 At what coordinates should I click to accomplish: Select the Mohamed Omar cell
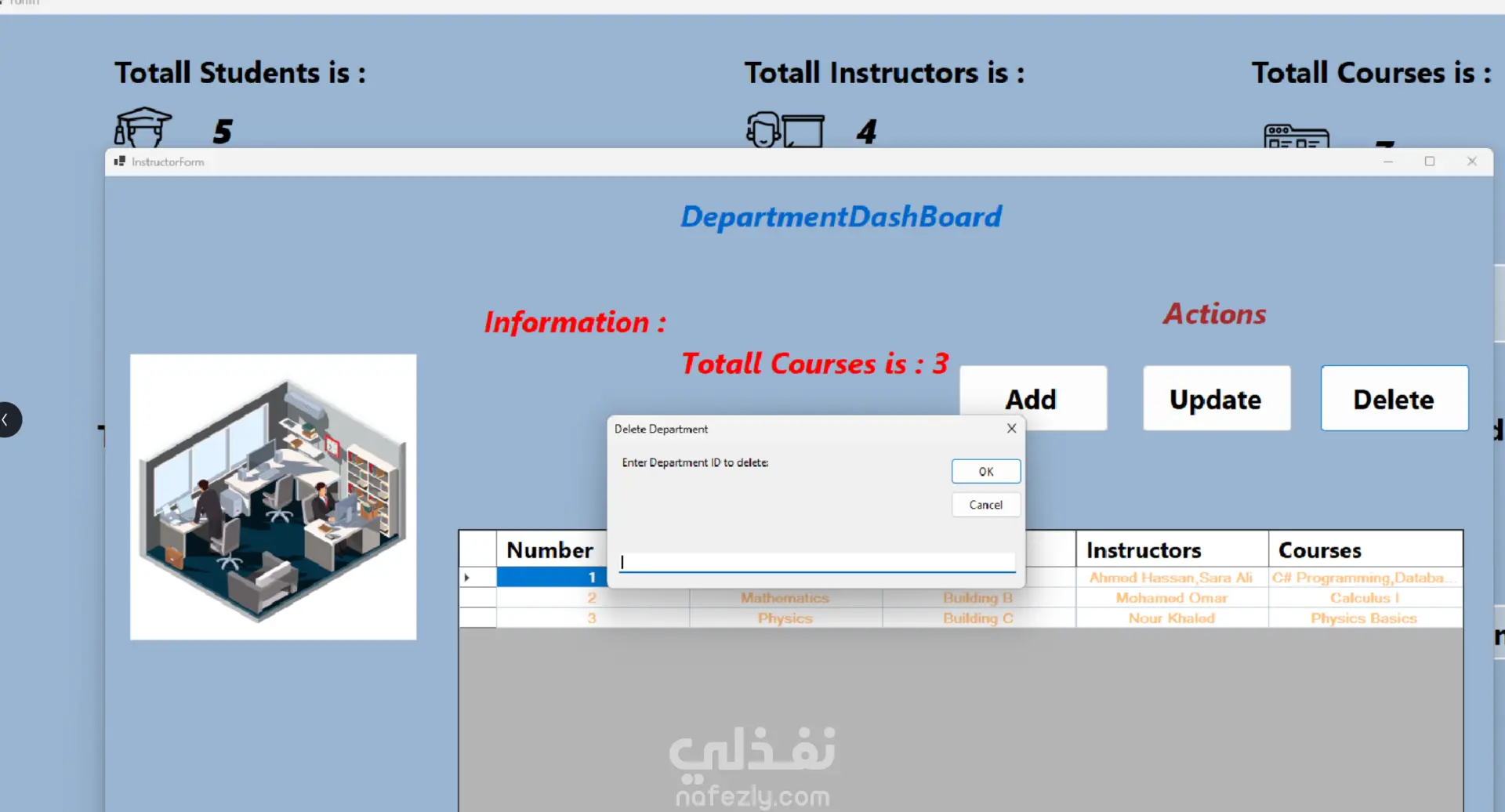pos(1172,598)
